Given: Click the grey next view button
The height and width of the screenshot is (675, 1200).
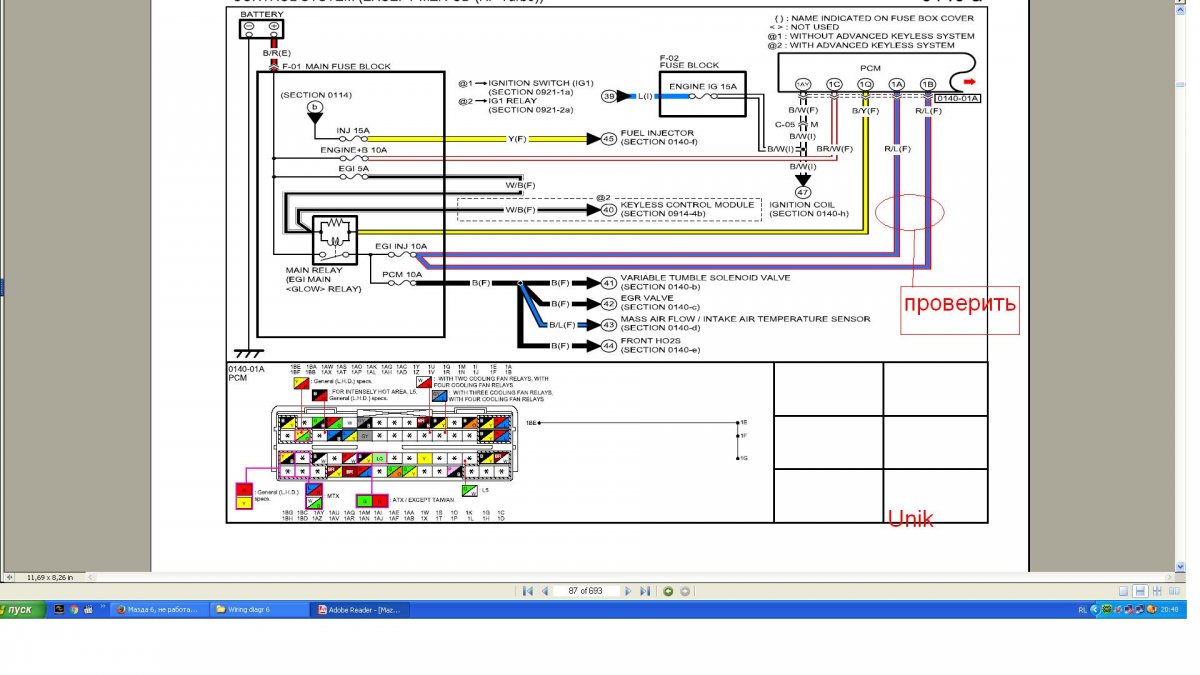Looking at the screenshot, I should tap(685, 591).
